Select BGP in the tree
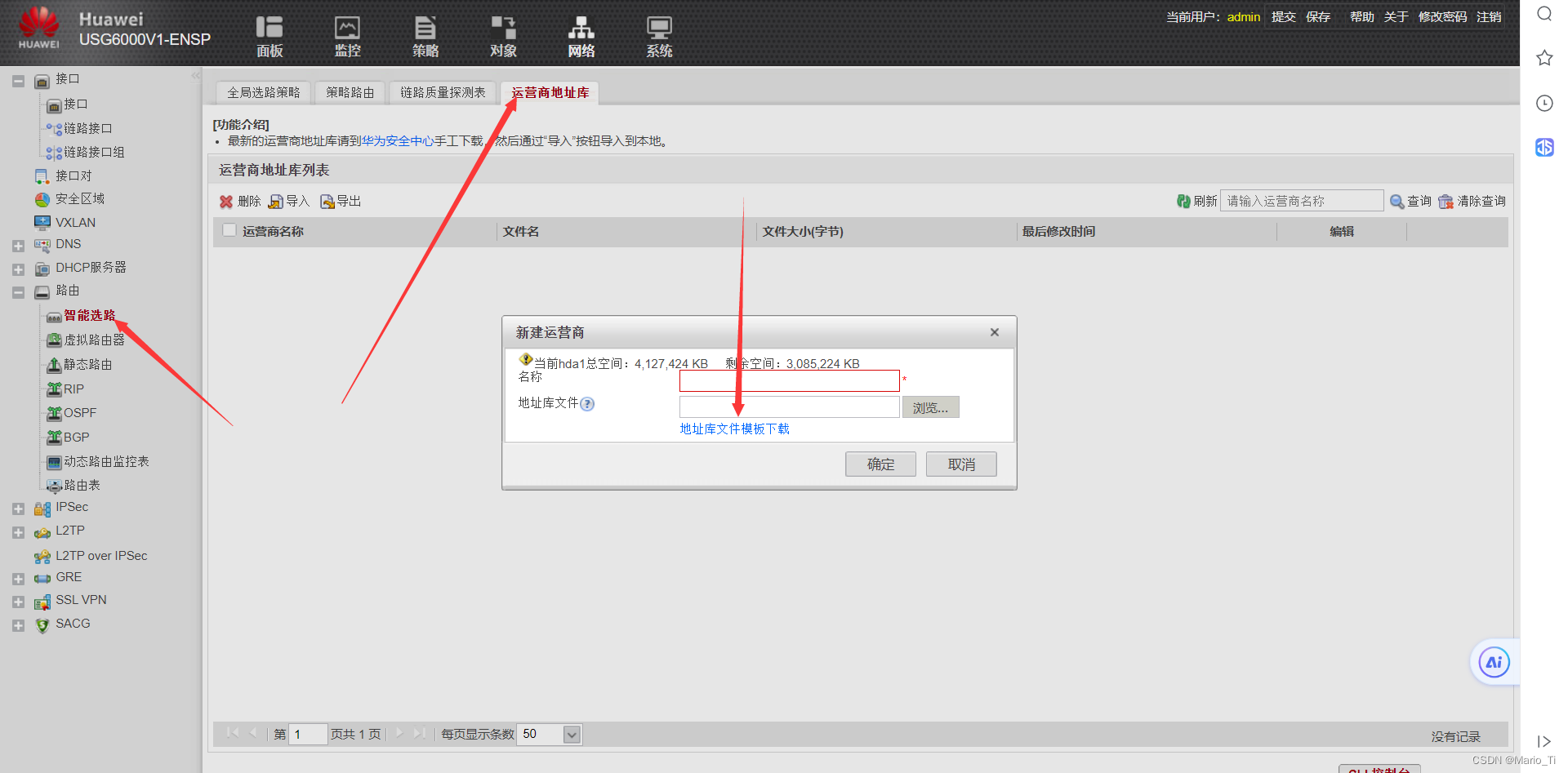 coord(77,438)
